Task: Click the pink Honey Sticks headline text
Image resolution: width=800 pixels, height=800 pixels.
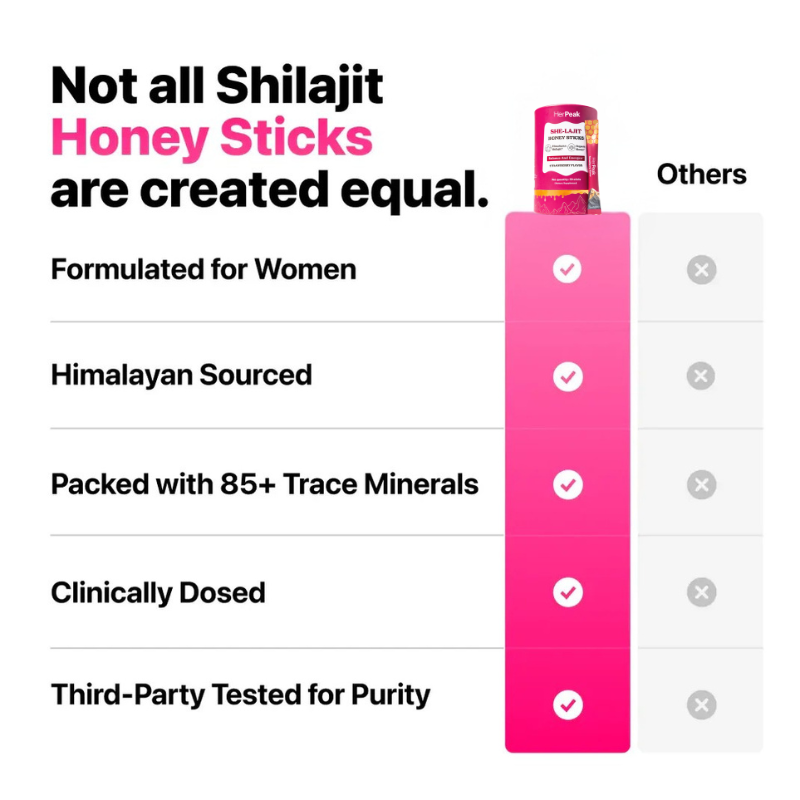Action: point(211,138)
